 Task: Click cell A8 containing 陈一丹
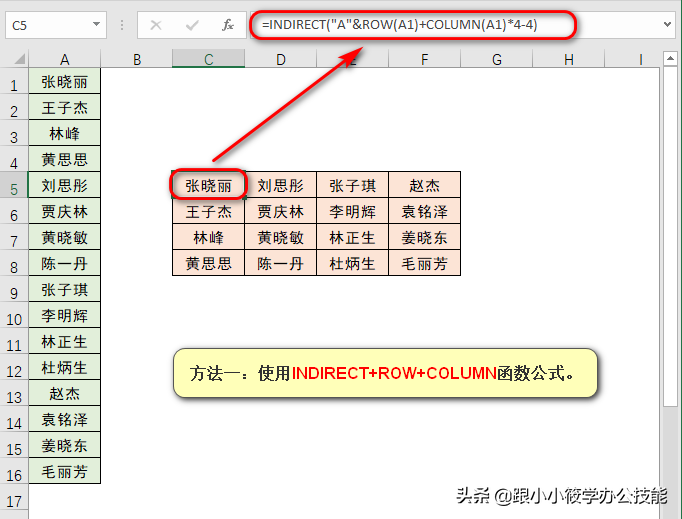click(64, 263)
